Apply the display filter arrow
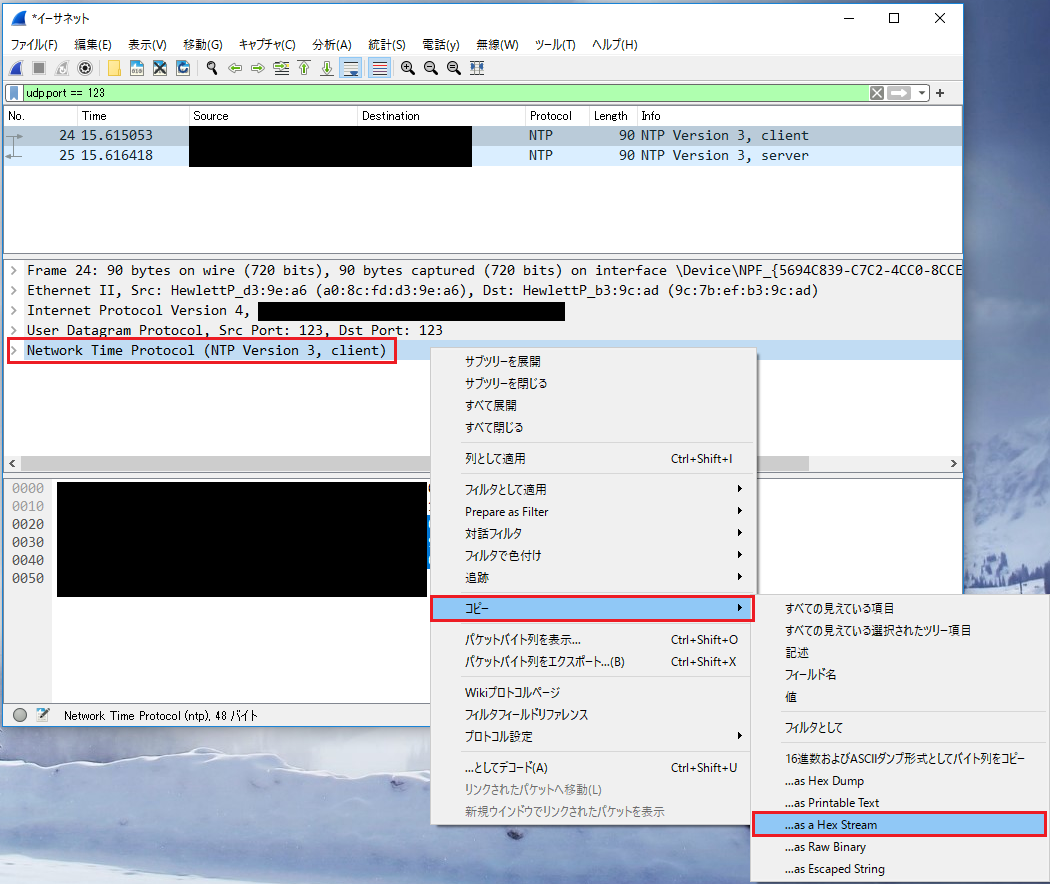The width and height of the screenshot is (1050, 884). (x=899, y=93)
